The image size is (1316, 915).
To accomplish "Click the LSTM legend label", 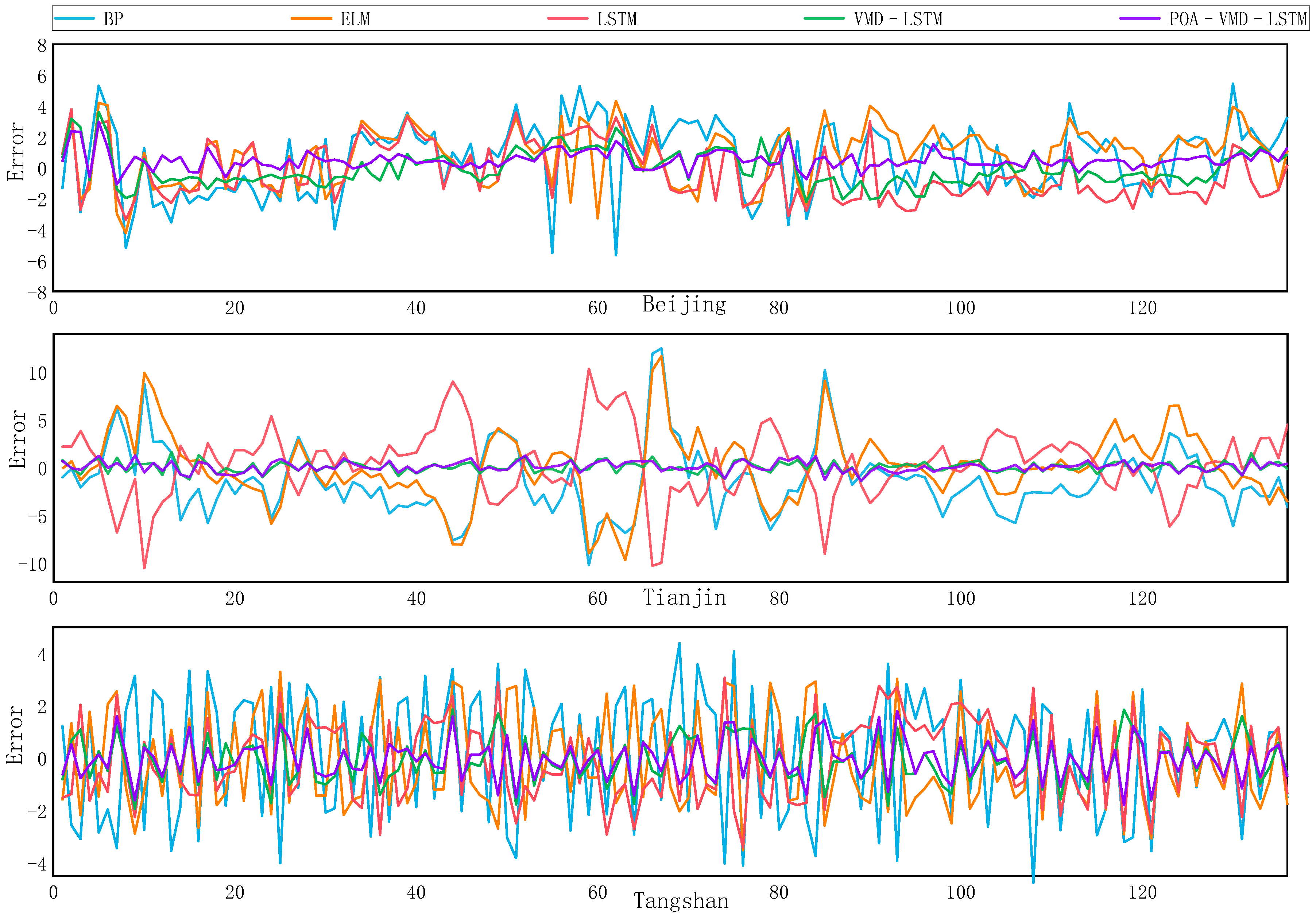I will (617, 19).
